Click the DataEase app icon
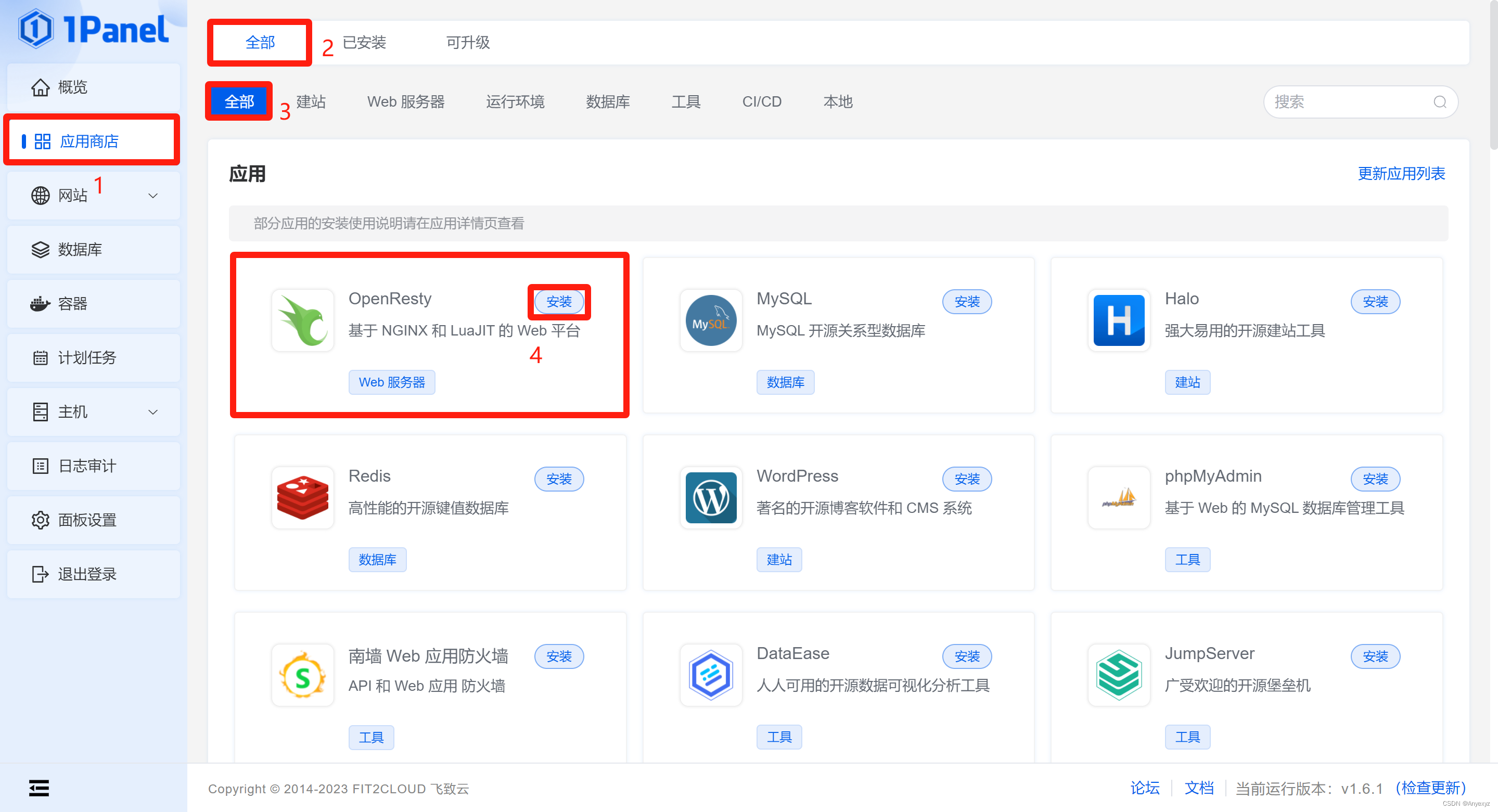 711,675
